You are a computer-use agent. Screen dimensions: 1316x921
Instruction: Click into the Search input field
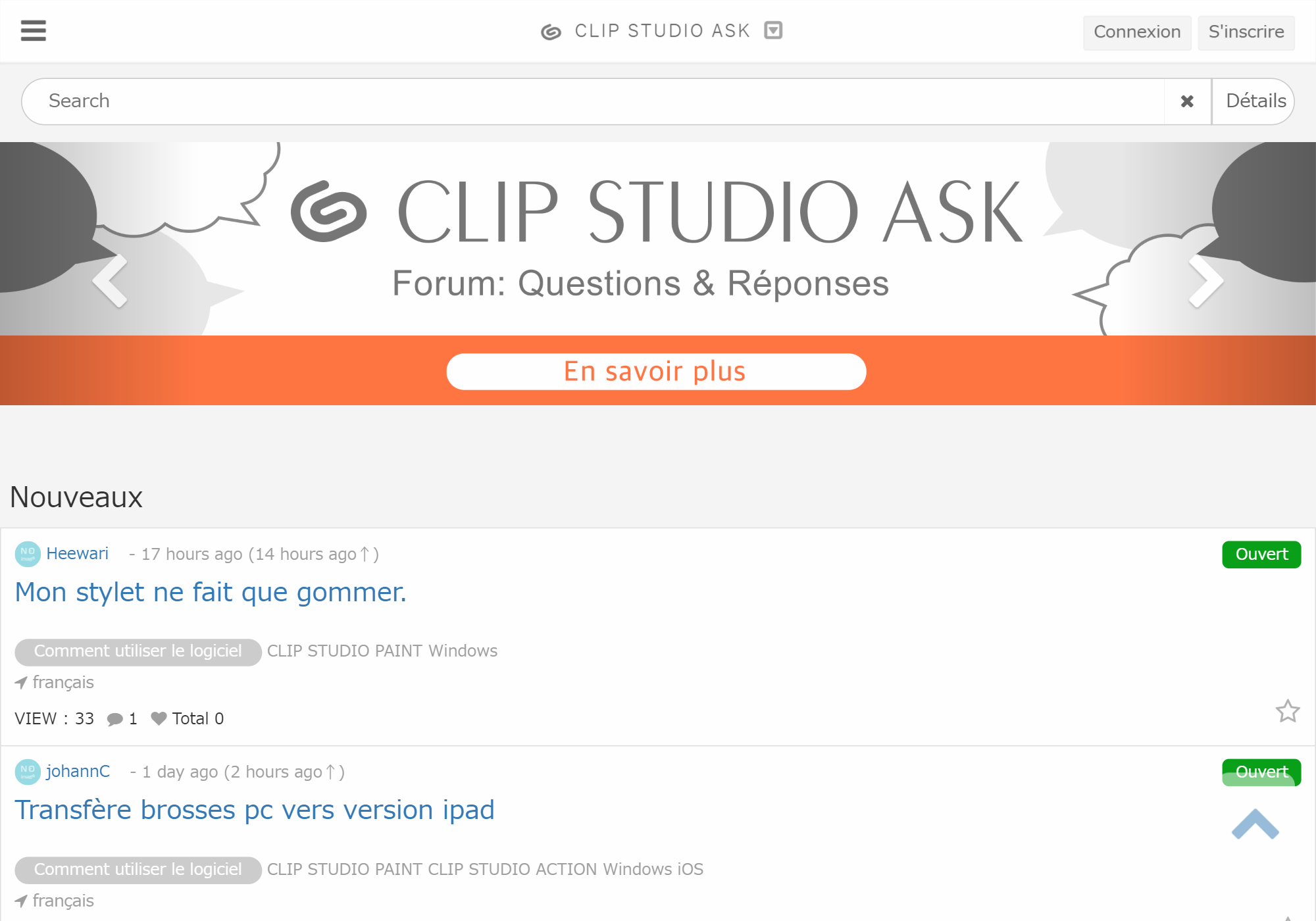[x=592, y=101]
